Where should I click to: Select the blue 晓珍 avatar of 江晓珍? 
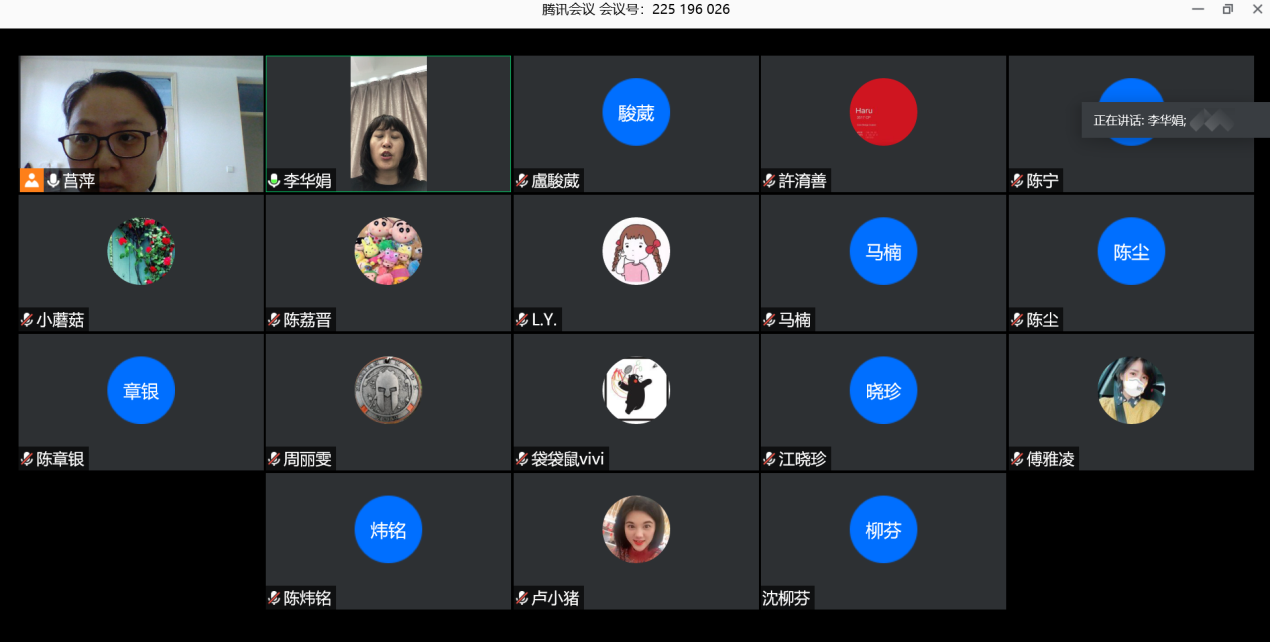(883, 391)
